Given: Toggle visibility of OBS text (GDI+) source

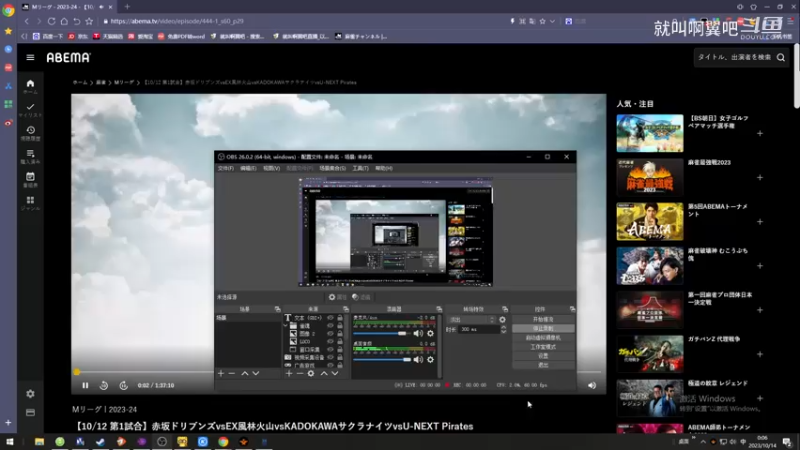Looking at the screenshot, I should 330,318.
